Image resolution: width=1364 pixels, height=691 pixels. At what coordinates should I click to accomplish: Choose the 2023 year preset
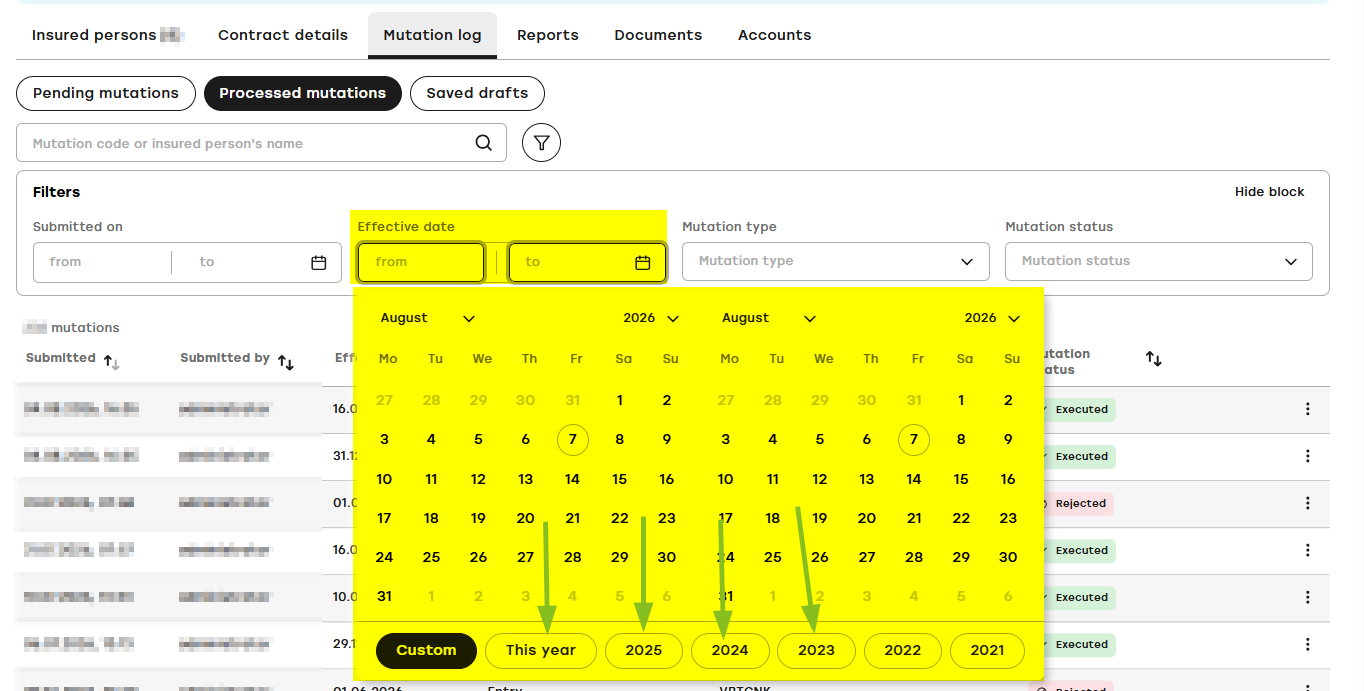click(816, 650)
